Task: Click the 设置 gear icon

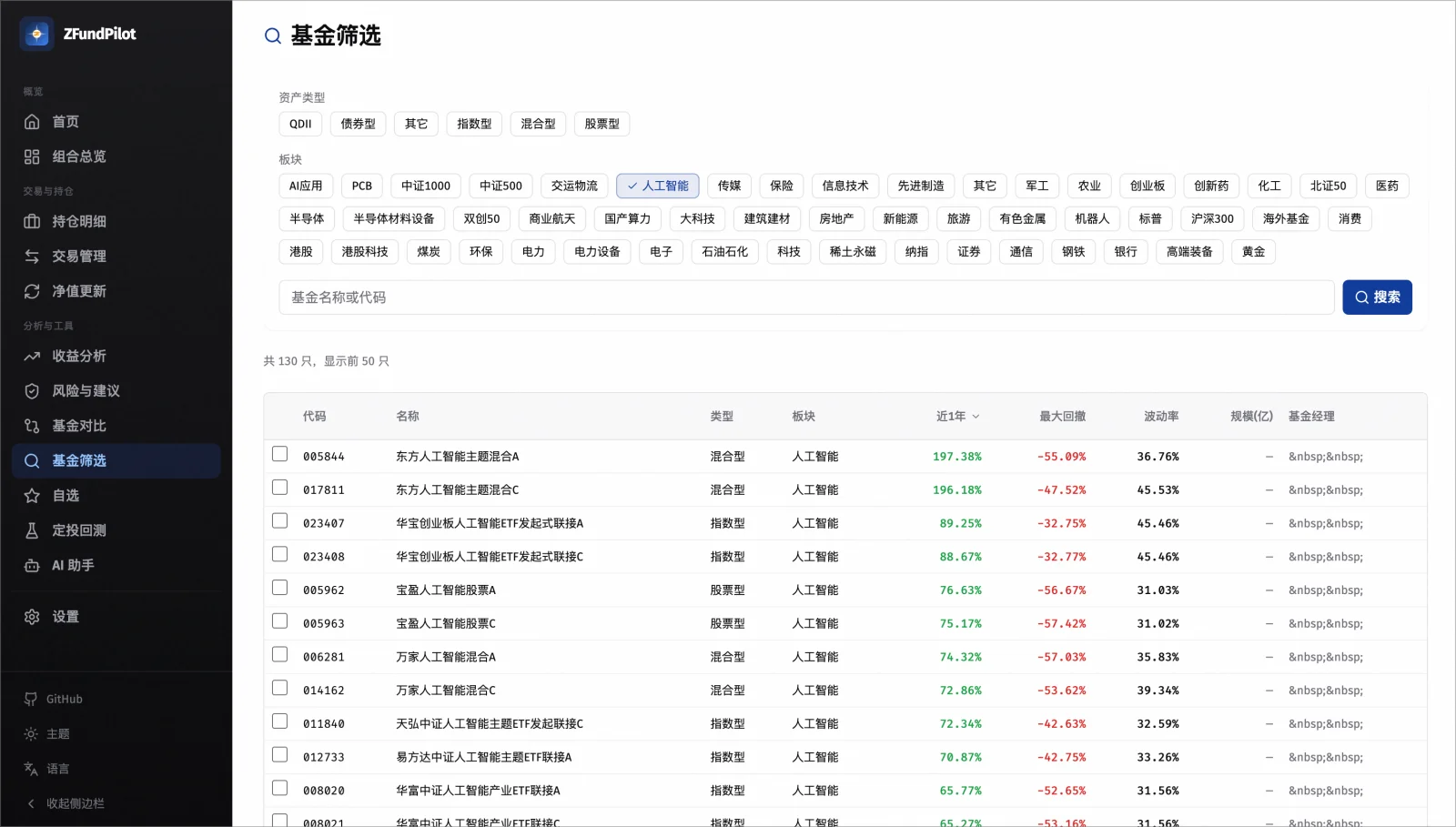Action: click(32, 617)
